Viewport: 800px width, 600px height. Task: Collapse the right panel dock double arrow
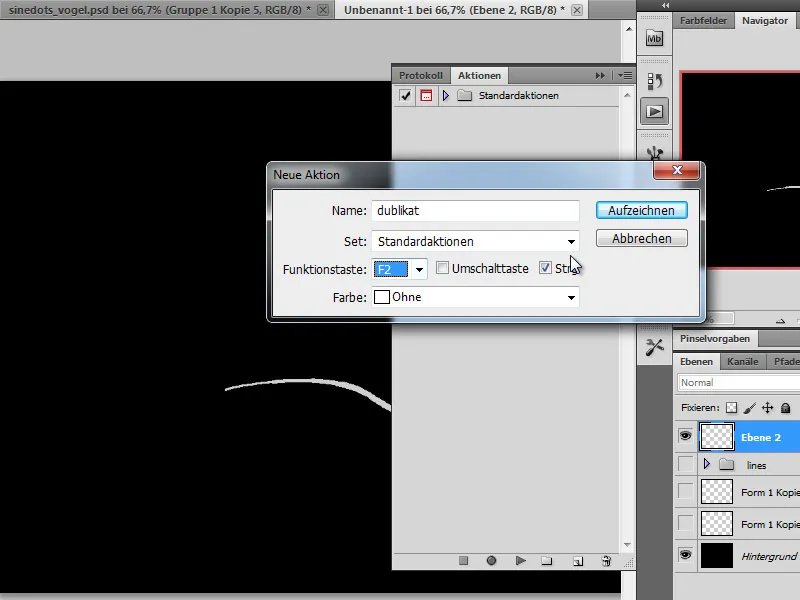[x=665, y=5]
